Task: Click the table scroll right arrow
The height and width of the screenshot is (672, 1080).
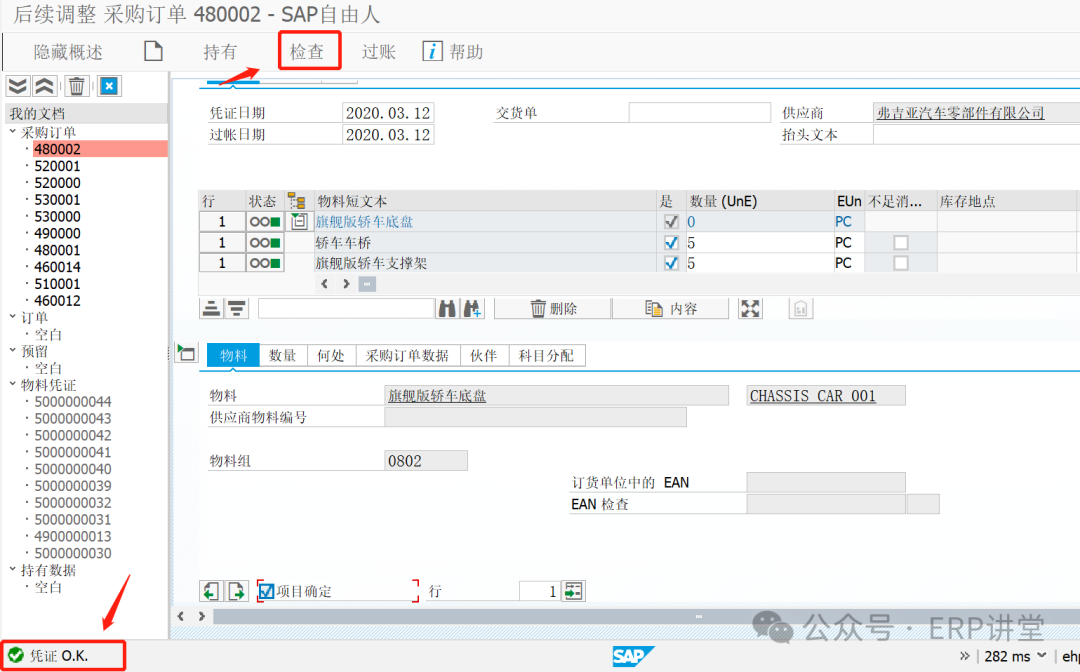Action: click(346, 284)
